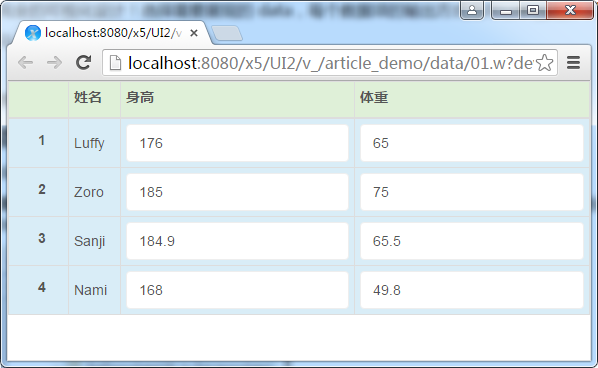Close the browser window
The width and height of the screenshot is (598, 368).
570,10
